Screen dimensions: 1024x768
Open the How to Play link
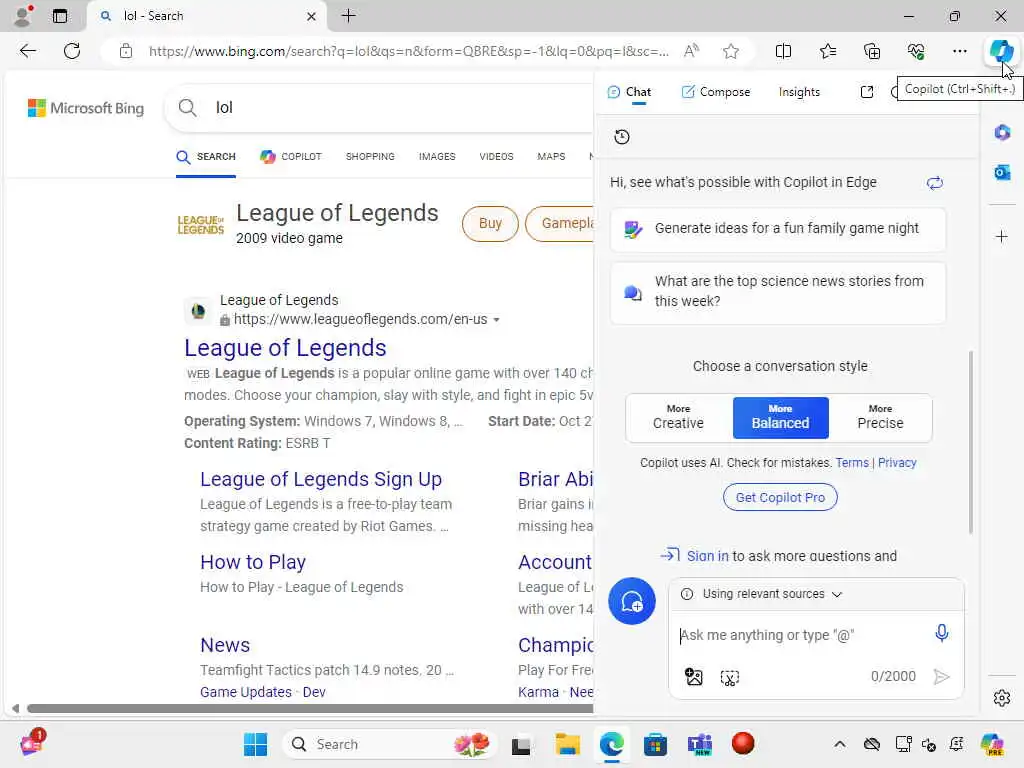tap(253, 562)
